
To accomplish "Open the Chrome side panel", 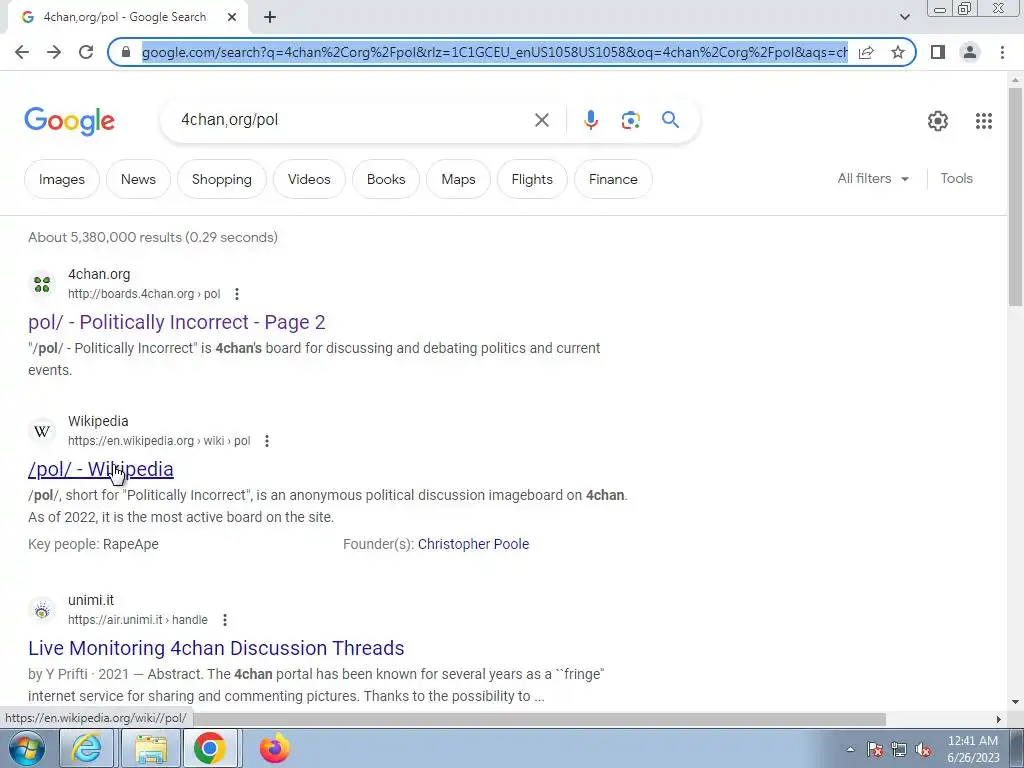I will coord(938,52).
